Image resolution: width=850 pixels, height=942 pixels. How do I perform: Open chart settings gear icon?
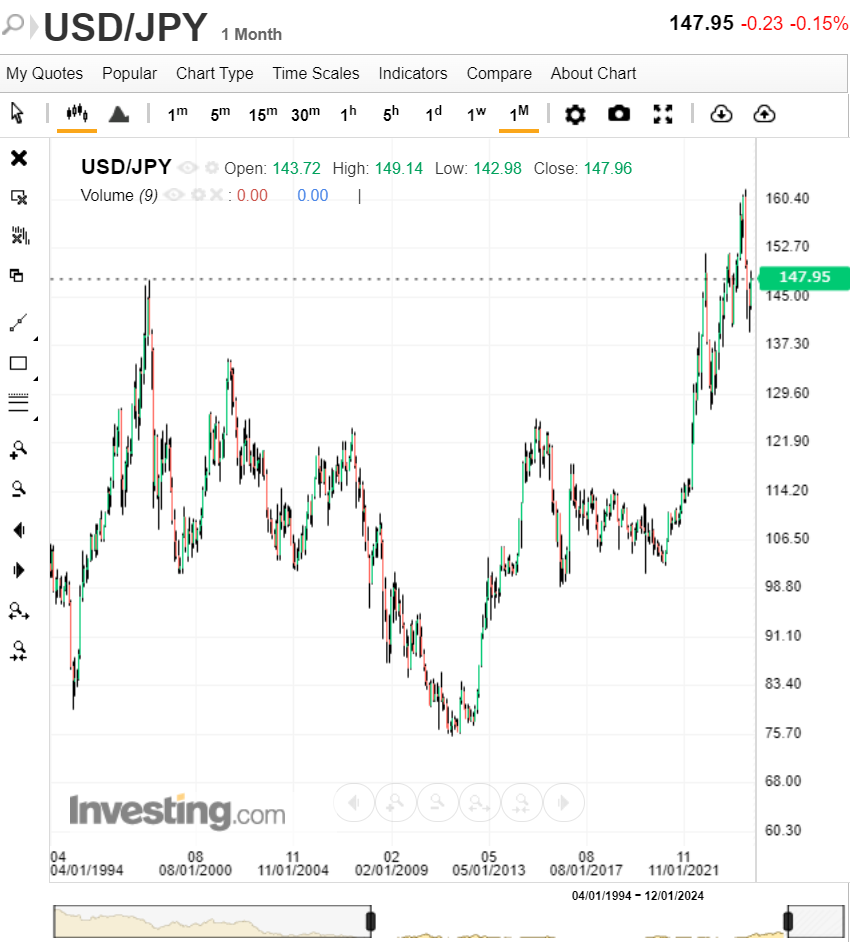(575, 114)
